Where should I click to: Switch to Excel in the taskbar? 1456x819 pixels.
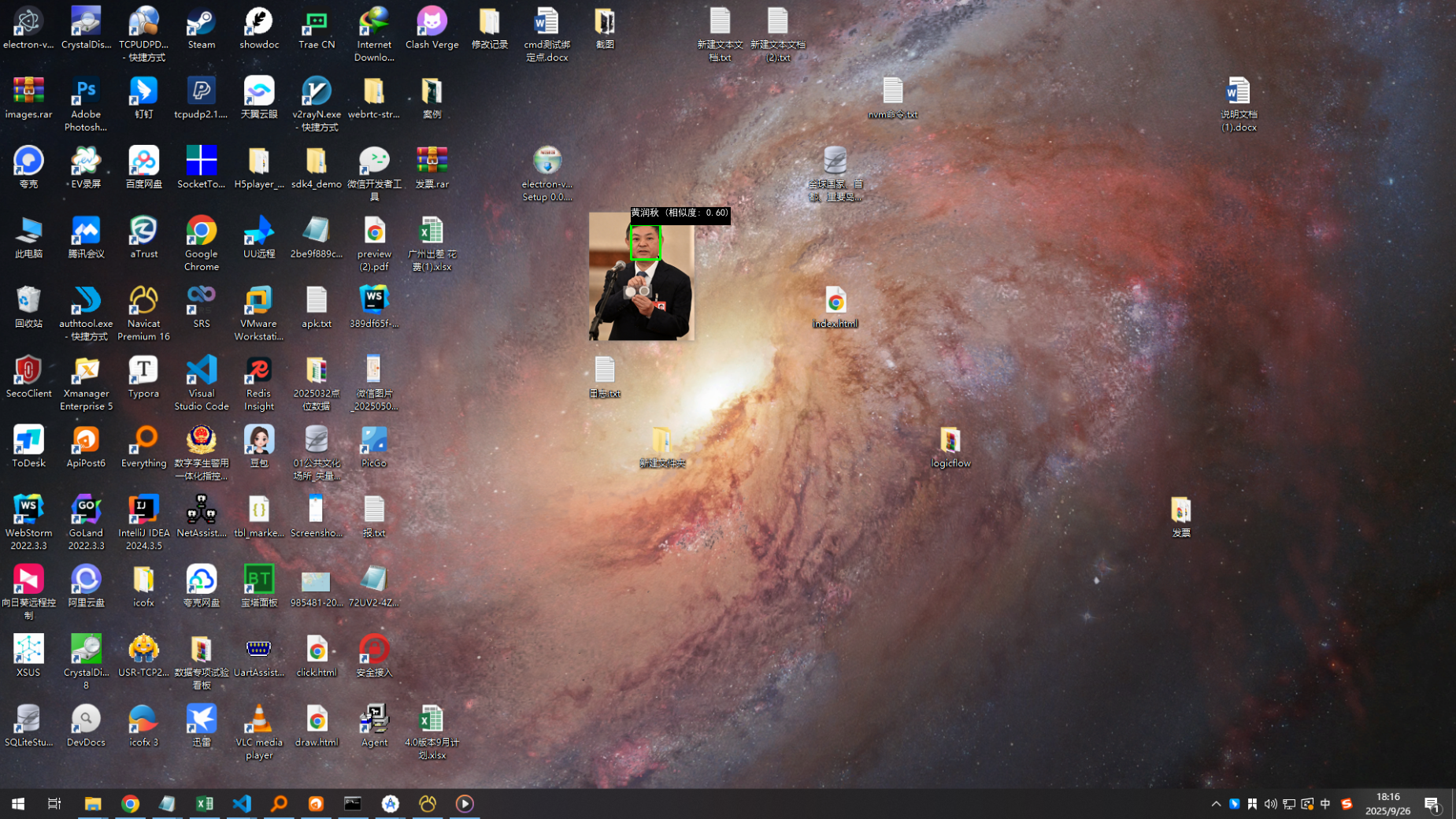[x=205, y=803]
